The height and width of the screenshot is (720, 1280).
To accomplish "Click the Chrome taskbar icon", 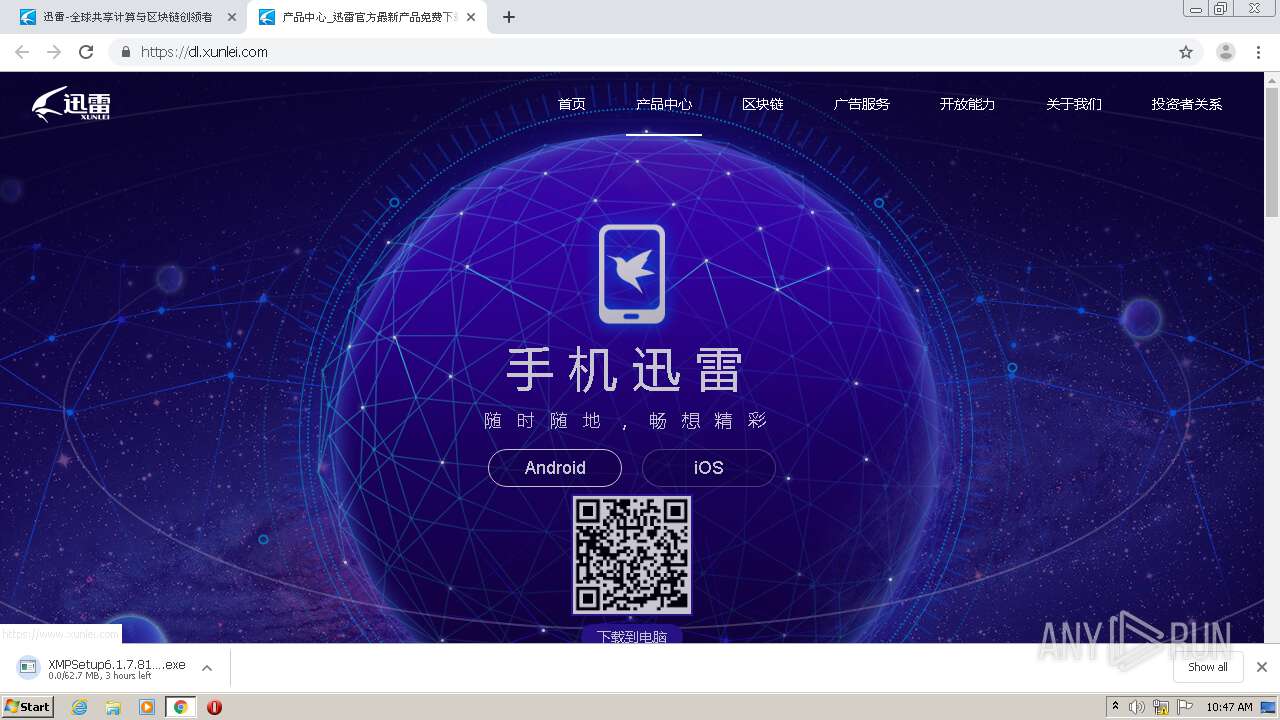I will click(181, 707).
